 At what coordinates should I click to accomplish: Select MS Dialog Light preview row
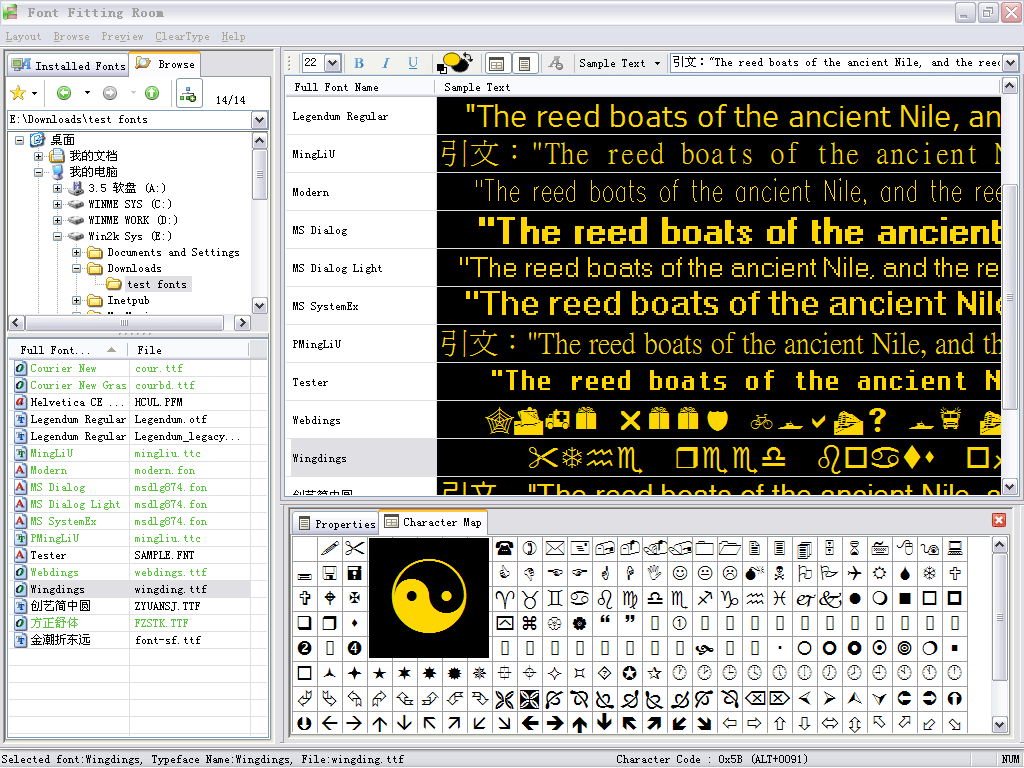pyautogui.click(x=643, y=268)
